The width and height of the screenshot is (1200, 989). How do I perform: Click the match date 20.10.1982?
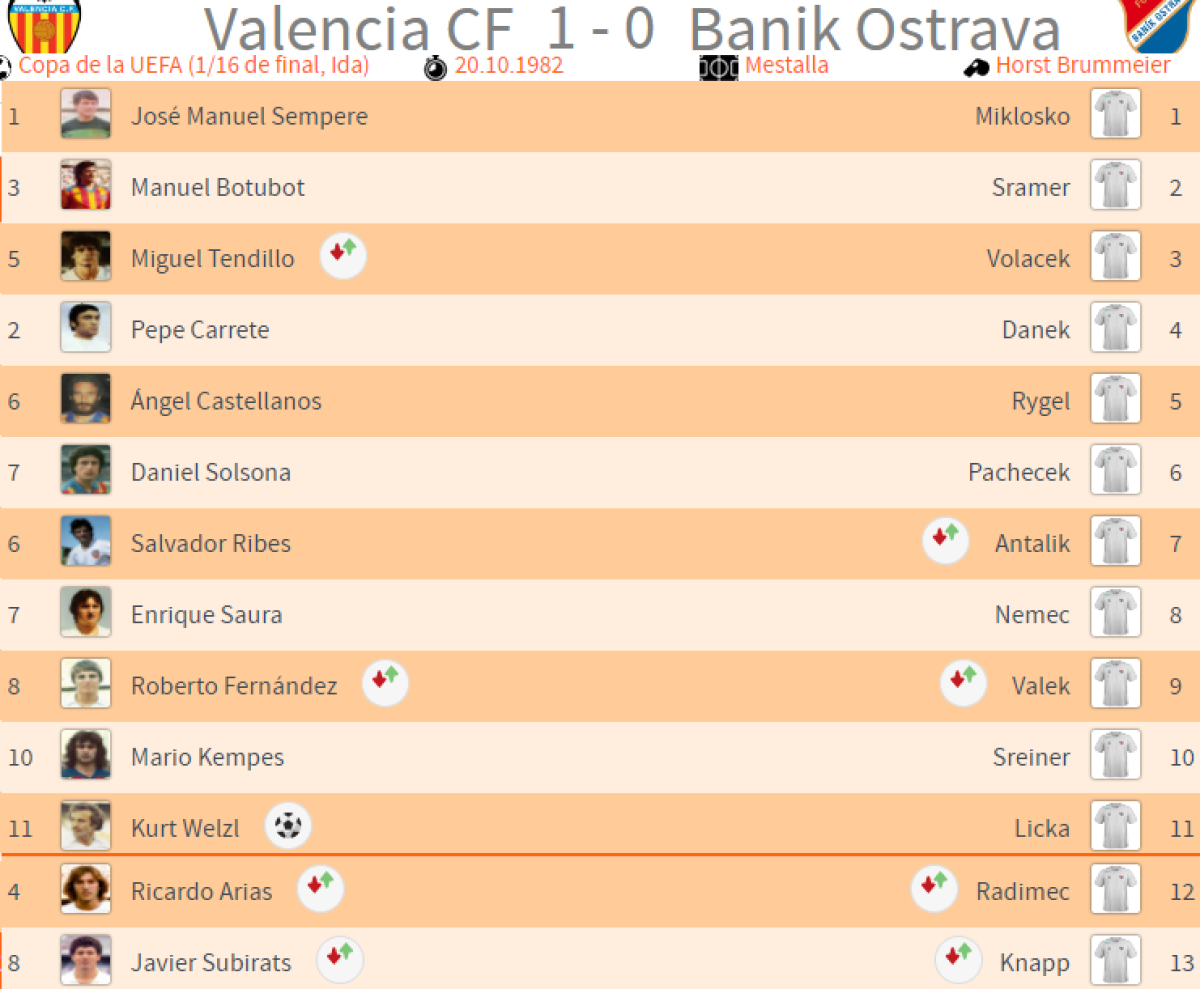pyautogui.click(x=508, y=66)
